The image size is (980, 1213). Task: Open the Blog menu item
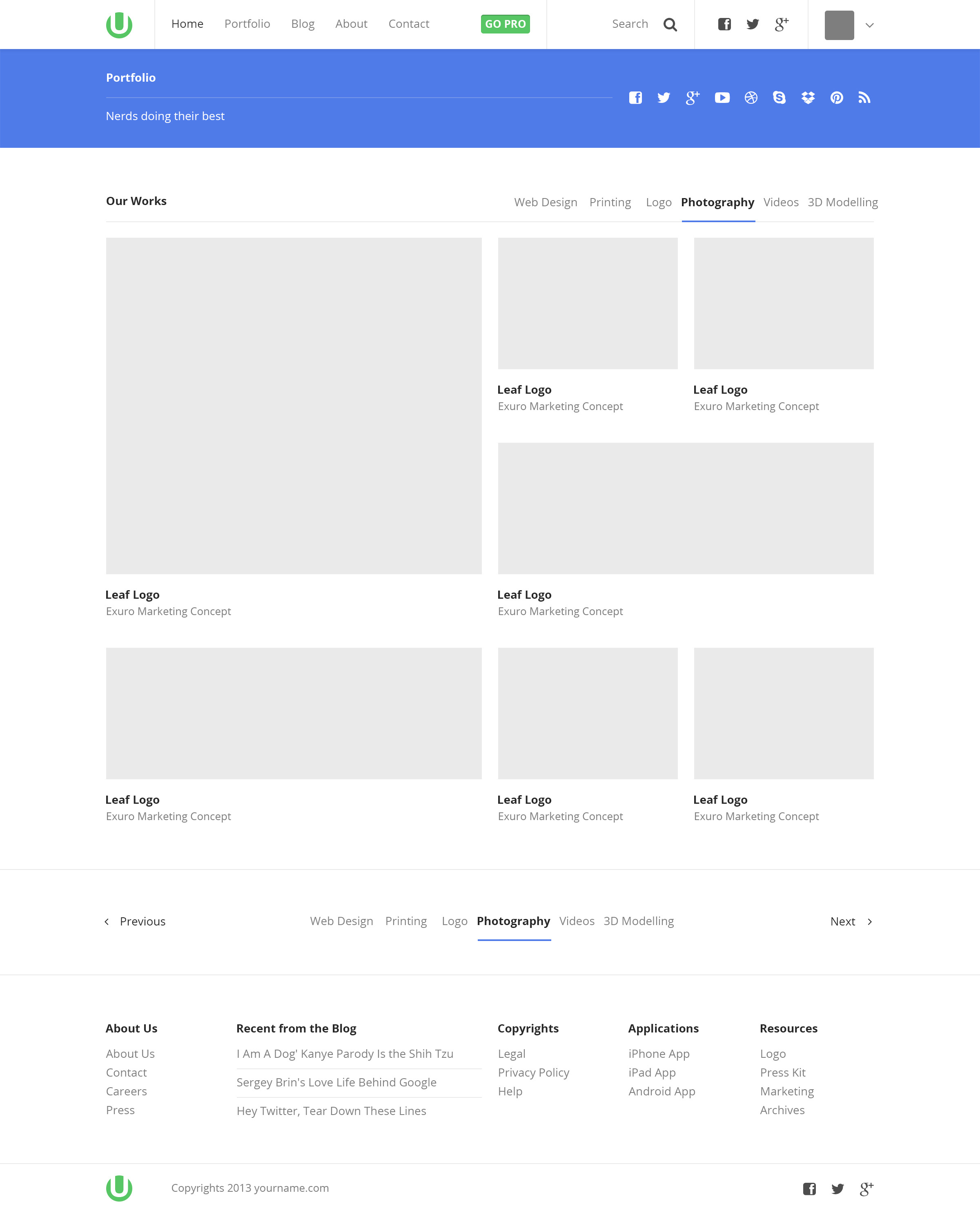[303, 24]
